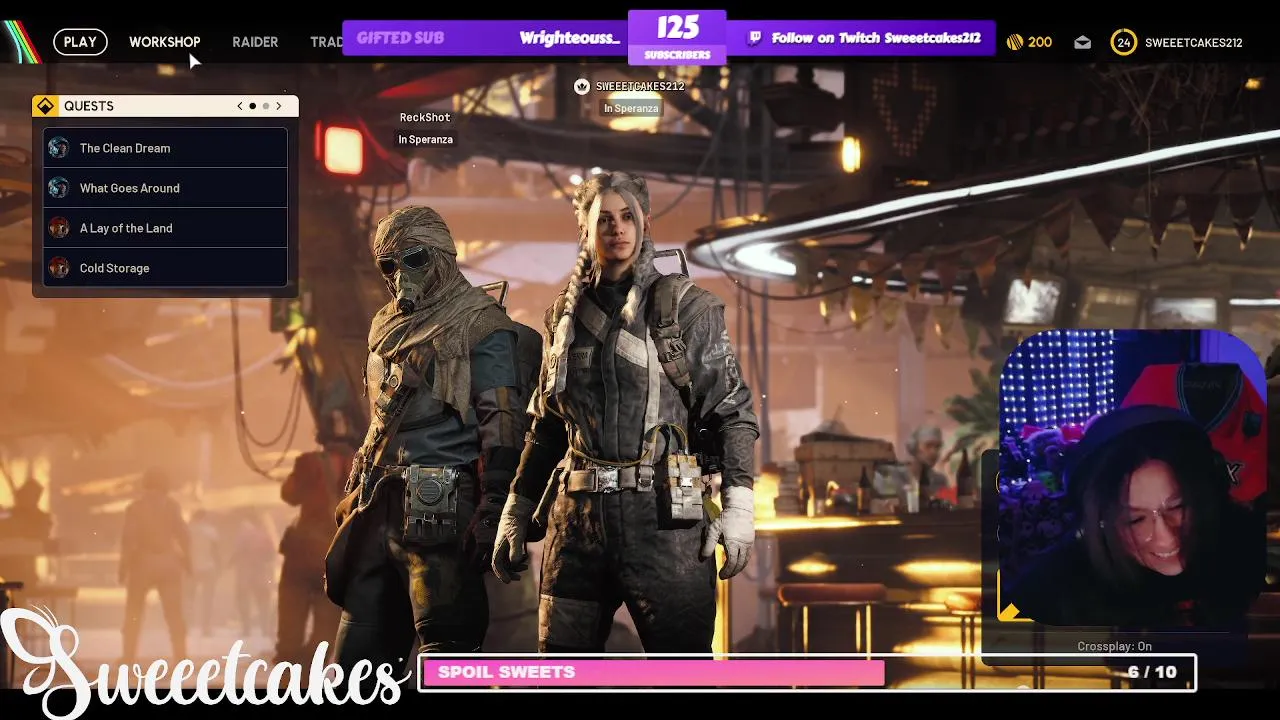Open the RAIDER tab
Screen dimensions: 1280x720
point(255,42)
